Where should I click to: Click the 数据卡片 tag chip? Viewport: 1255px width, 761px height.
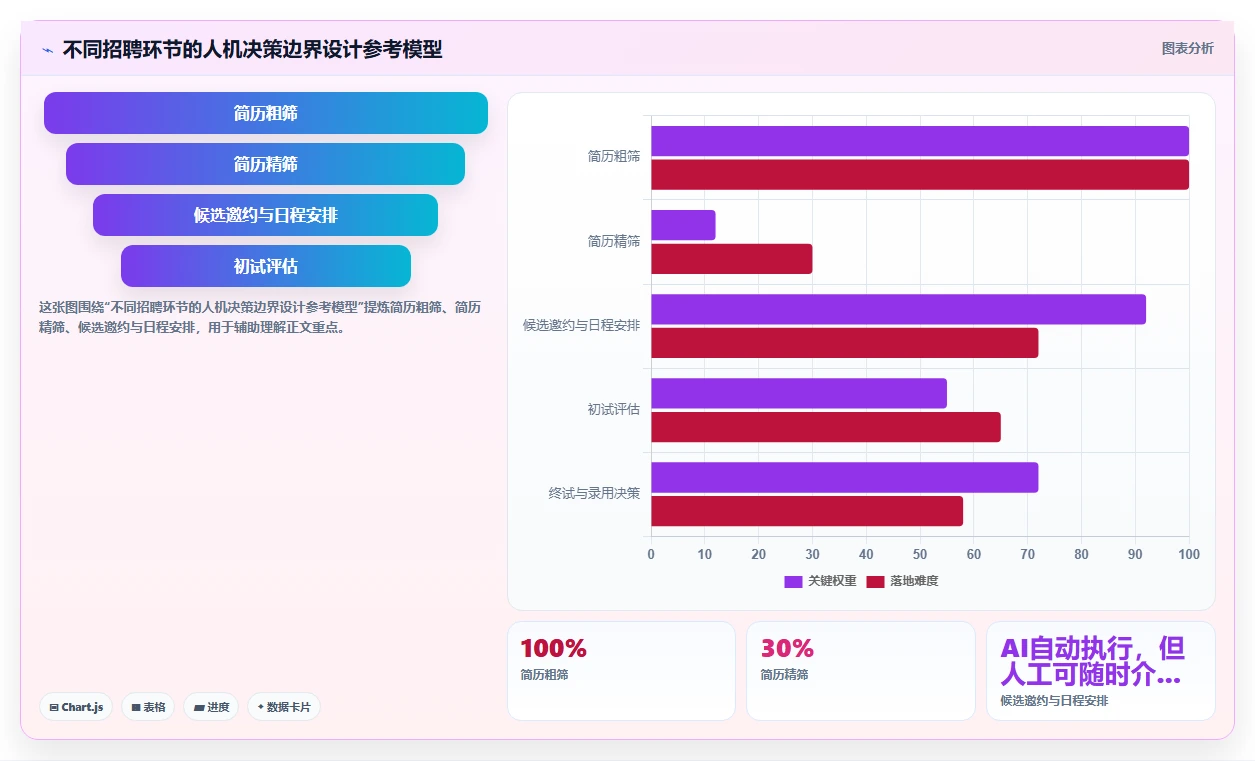click(x=284, y=707)
